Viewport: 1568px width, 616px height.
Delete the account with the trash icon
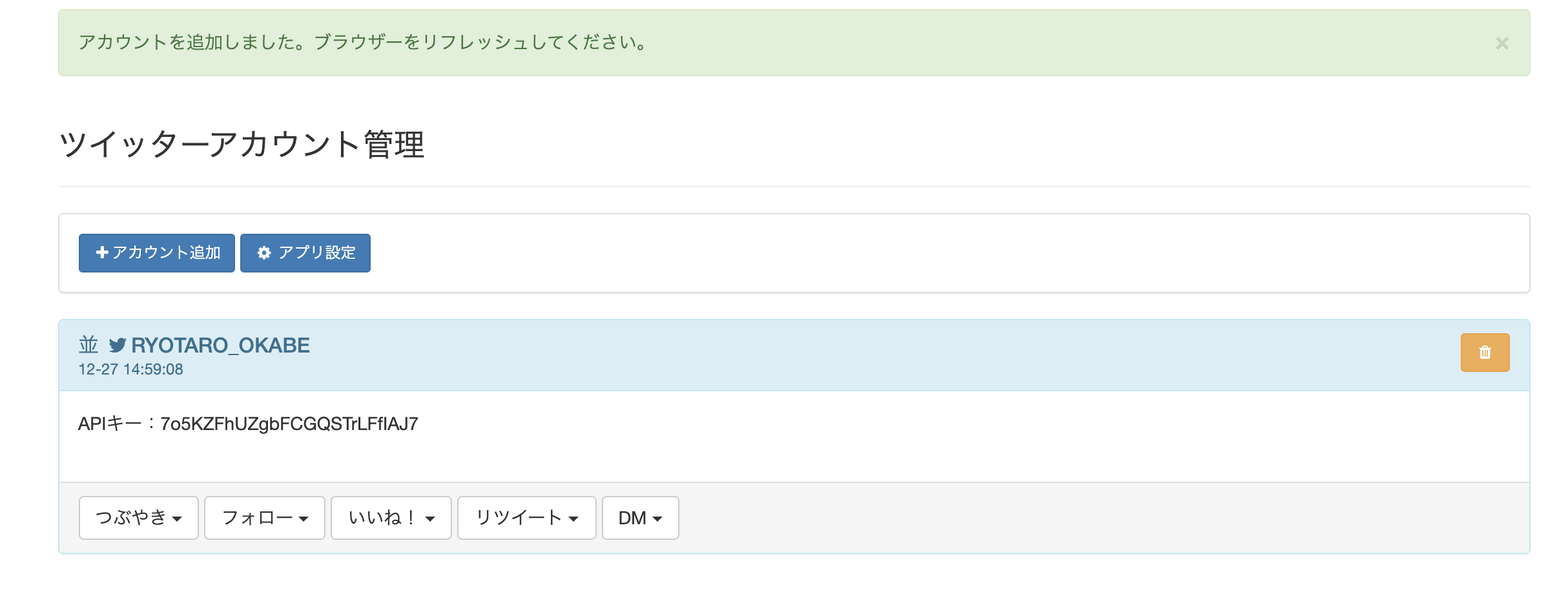(1485, 353)
